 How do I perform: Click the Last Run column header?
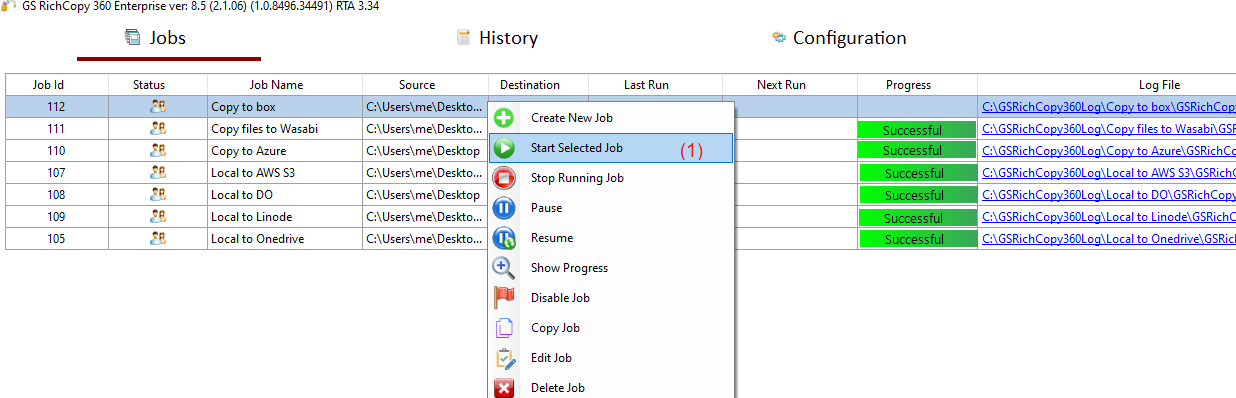(x=655, y=84)
